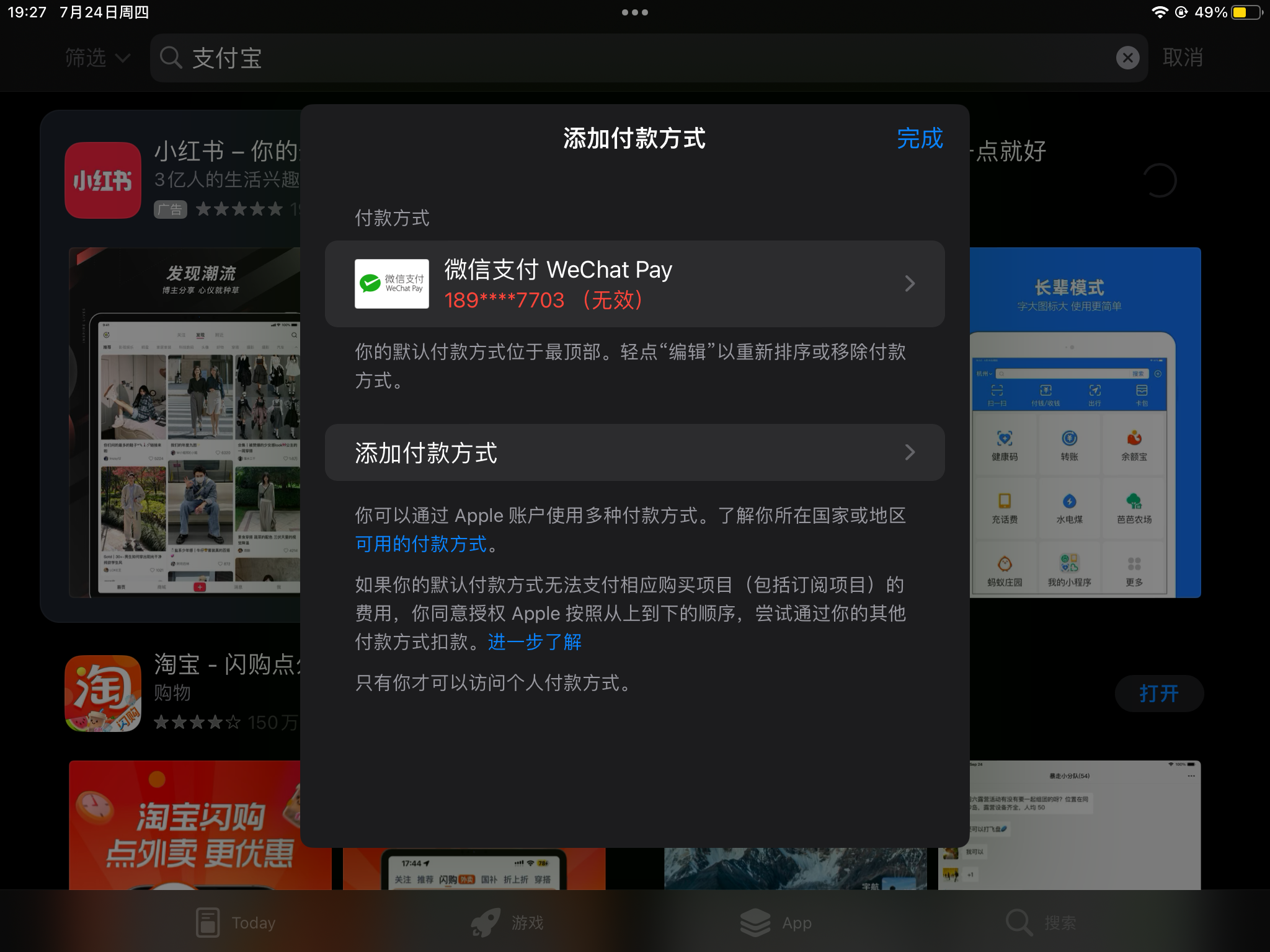Clear search text with the X icon

pos(1127,58)
